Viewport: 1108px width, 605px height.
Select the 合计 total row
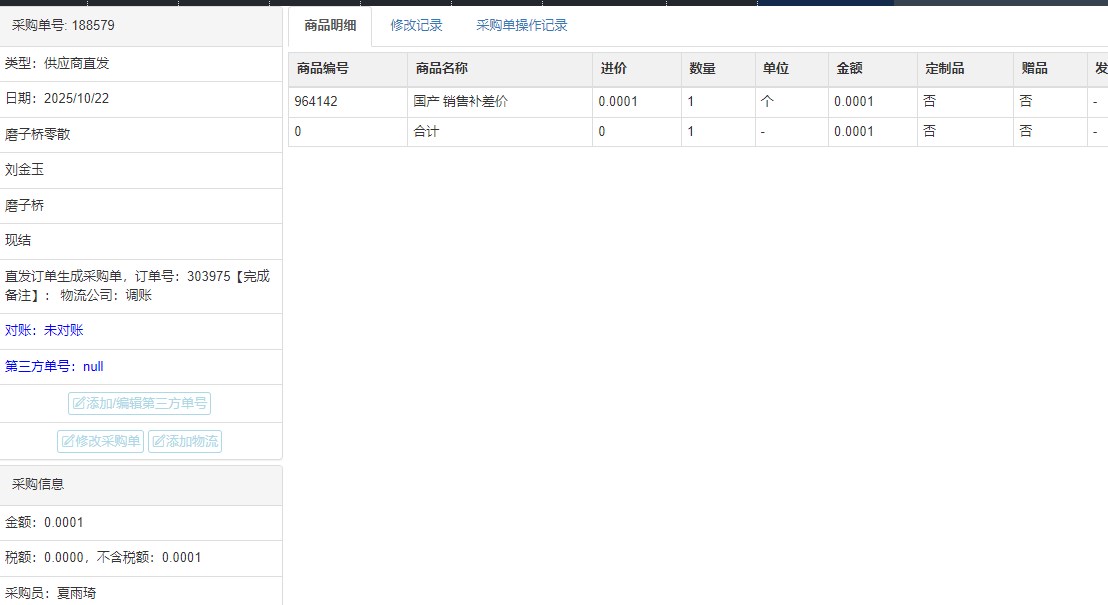pyautogui.click(x=426, y=132)
